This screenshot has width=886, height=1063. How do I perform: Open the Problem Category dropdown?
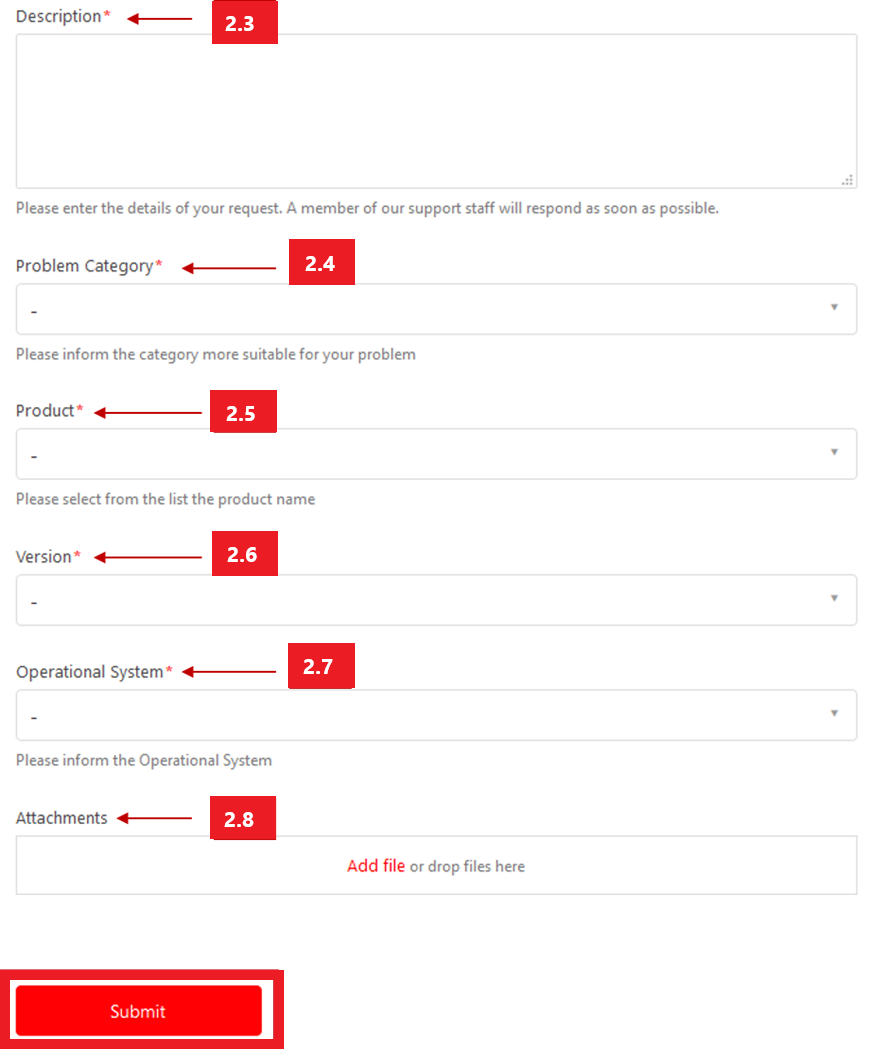(437, 309)
